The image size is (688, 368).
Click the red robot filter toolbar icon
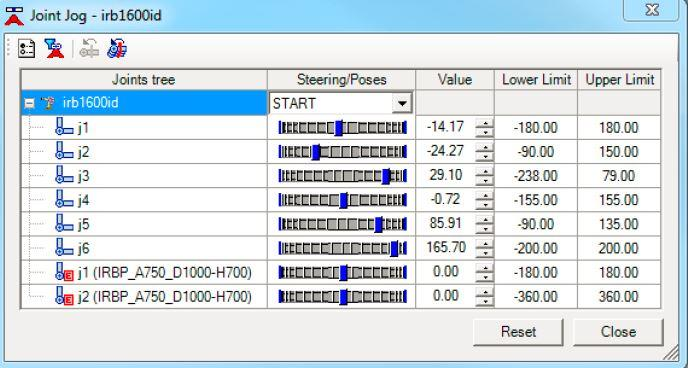click(x=54, y=48)
